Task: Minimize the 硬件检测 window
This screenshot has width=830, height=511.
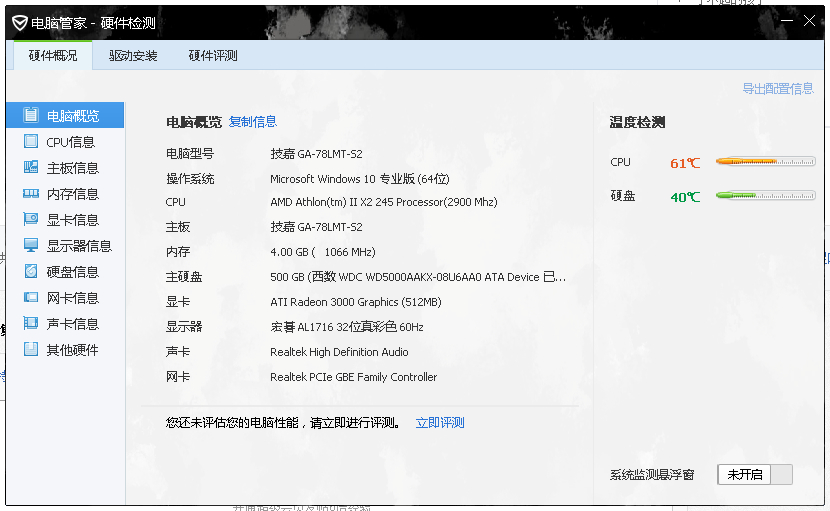Action: click(x=787, y=21)
